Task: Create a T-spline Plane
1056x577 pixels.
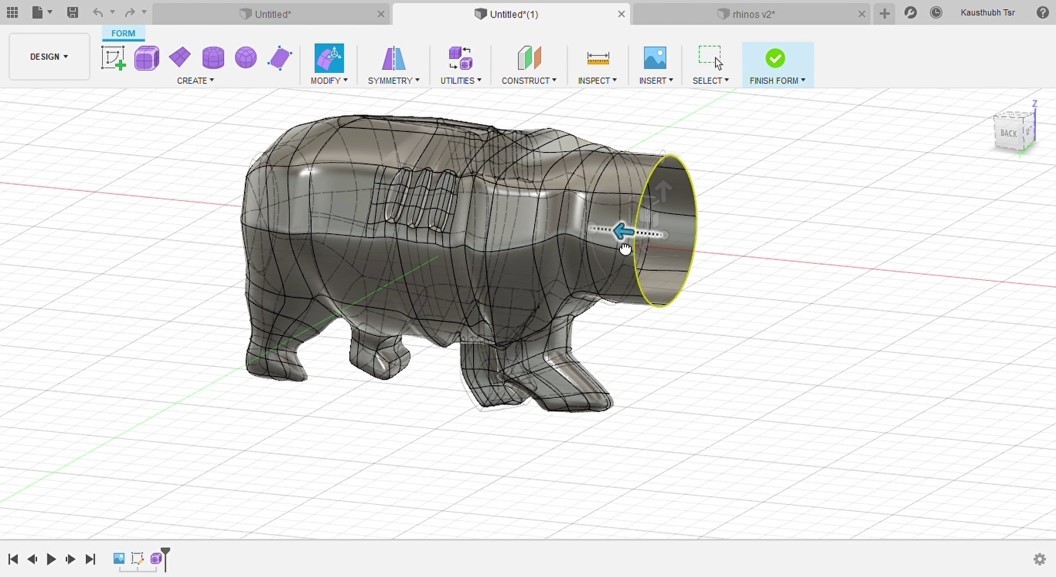Action: 179,58
